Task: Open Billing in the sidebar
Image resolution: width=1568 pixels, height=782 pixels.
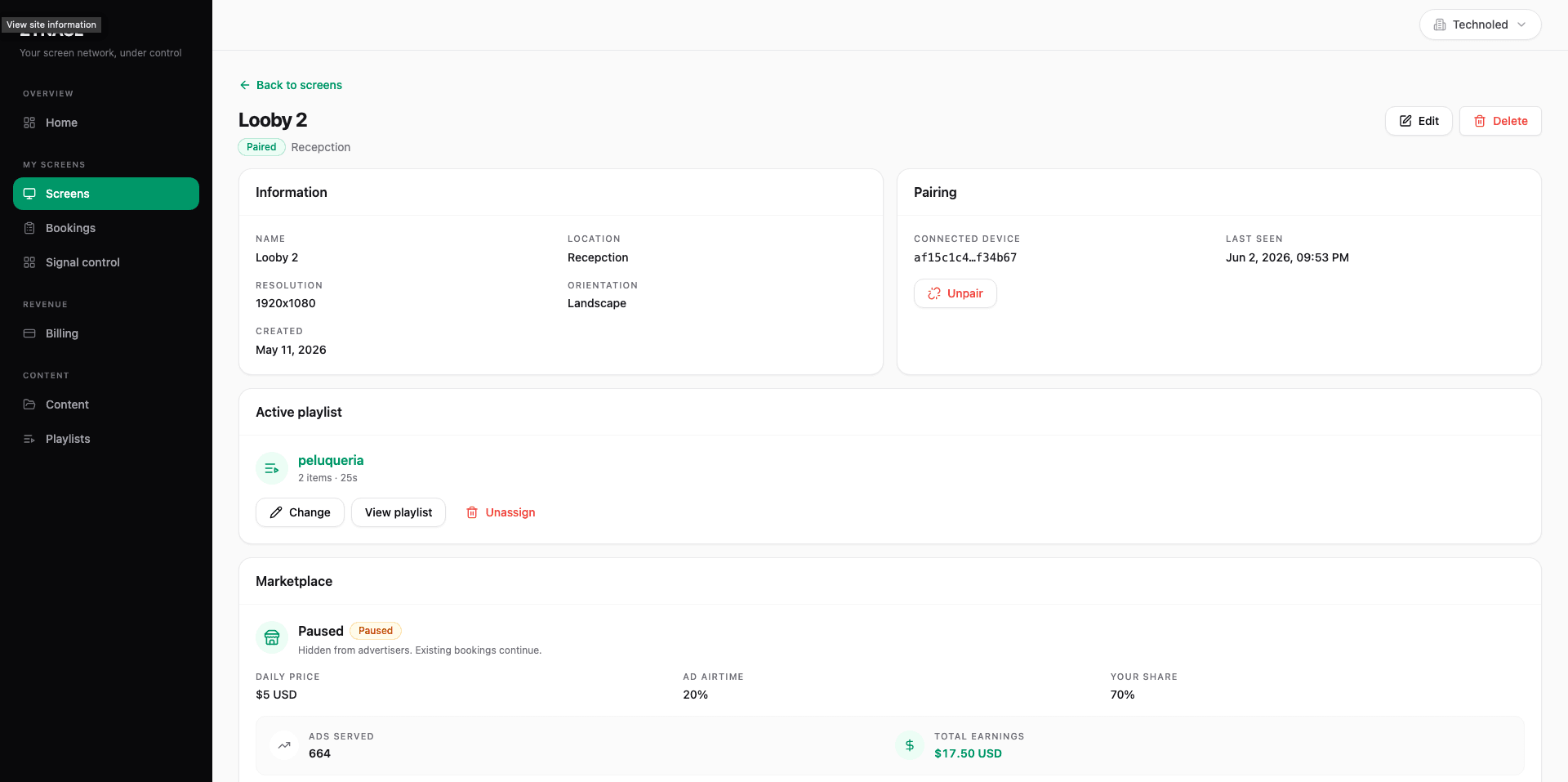Action: (106, 333)
